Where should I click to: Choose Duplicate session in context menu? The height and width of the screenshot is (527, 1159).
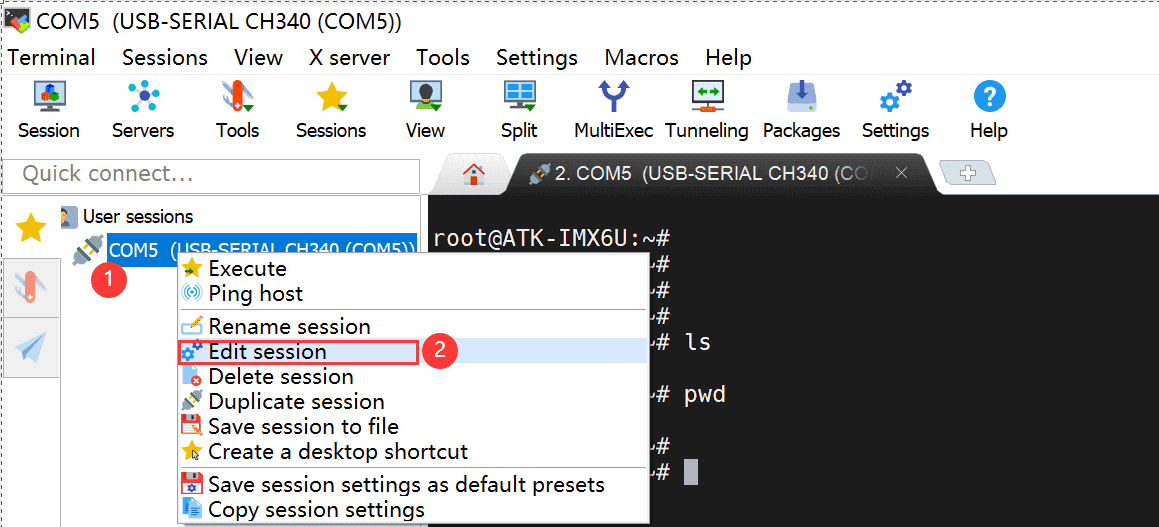click(x=296, y=402)
